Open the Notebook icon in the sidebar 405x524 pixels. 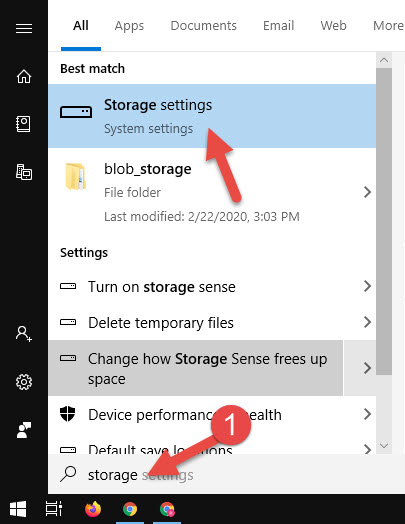click(24, 124)
